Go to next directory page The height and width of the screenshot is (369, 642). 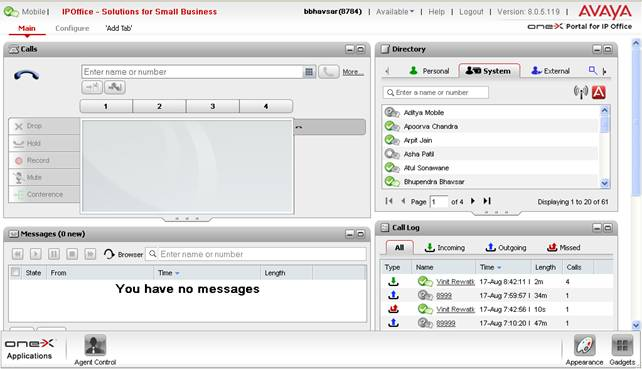(473, 201)
